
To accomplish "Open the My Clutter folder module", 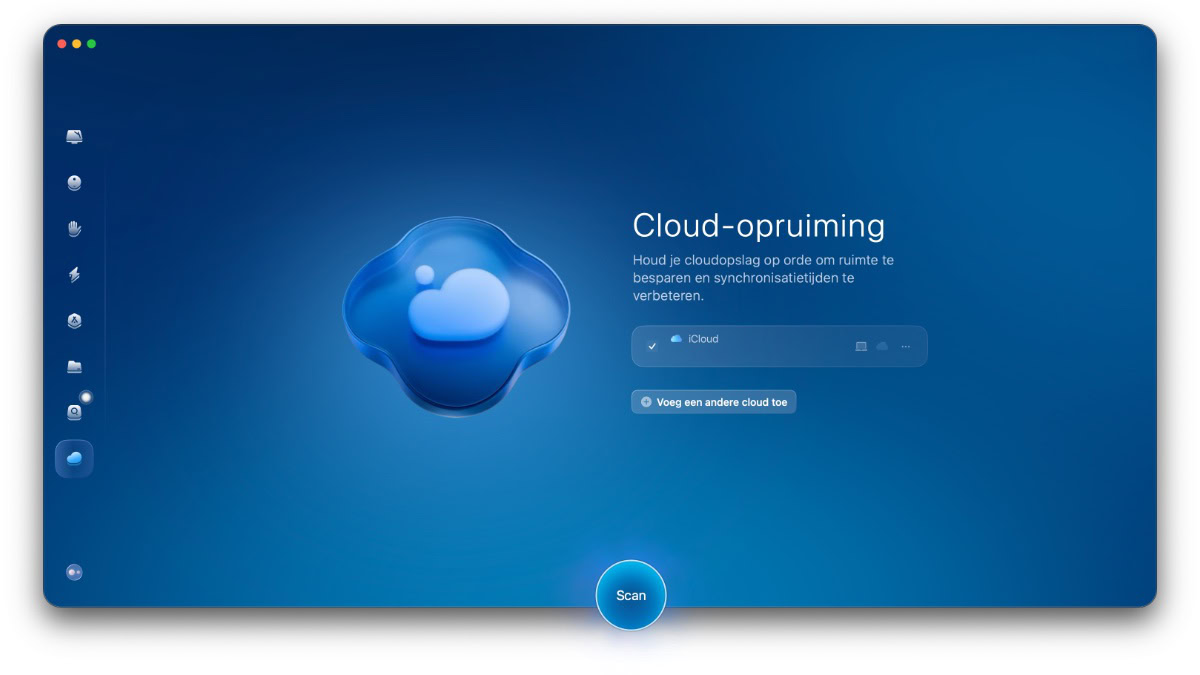I will (74, 366).
